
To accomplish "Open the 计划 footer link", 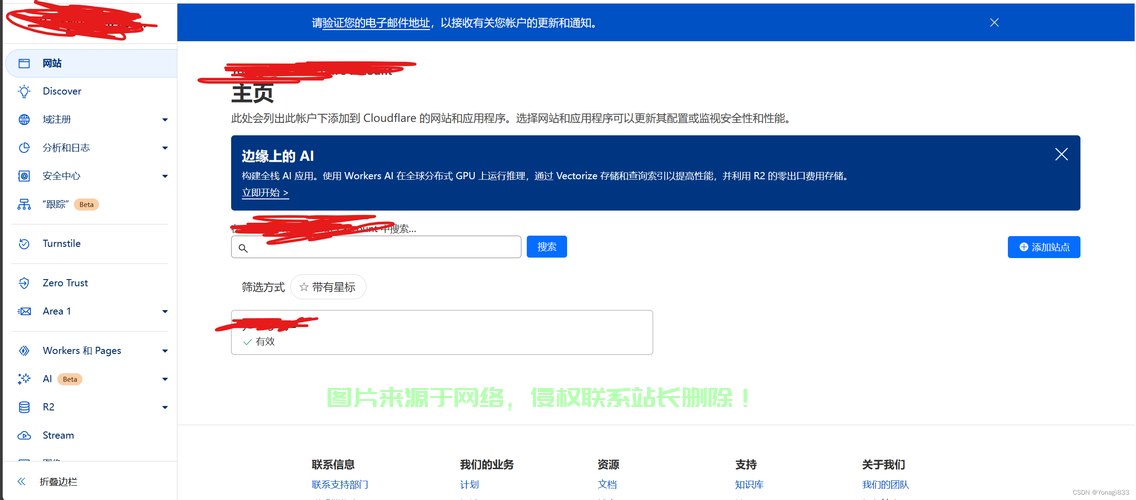I will click(469, 484).
